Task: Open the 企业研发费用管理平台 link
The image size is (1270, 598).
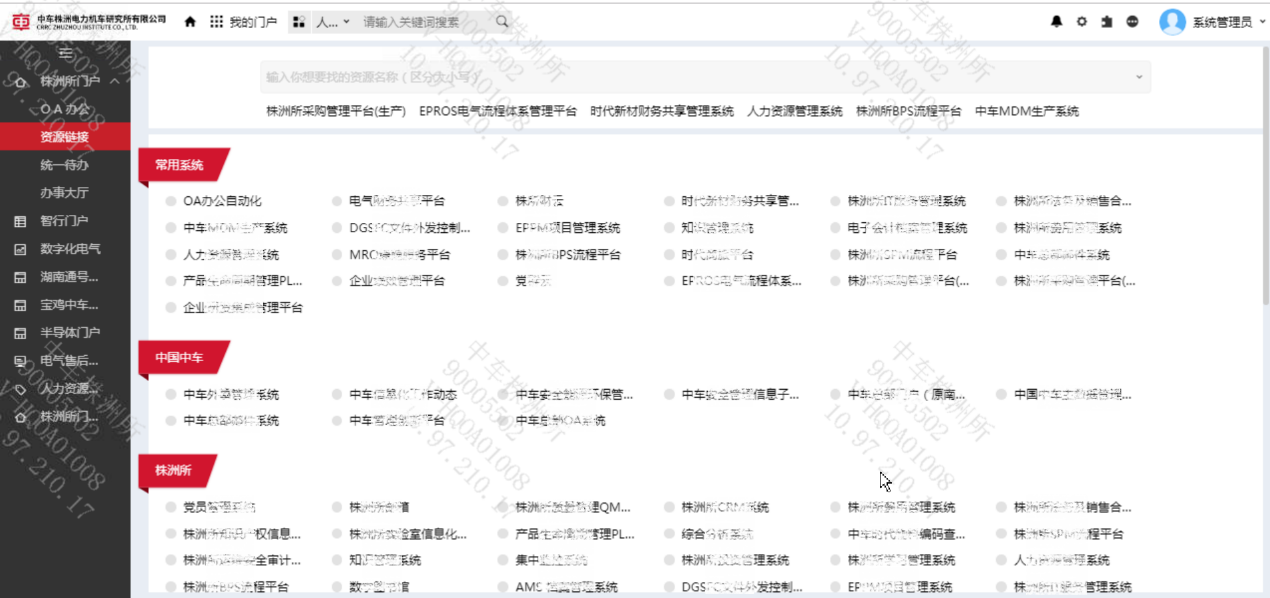Action: (x=243, y=308)
